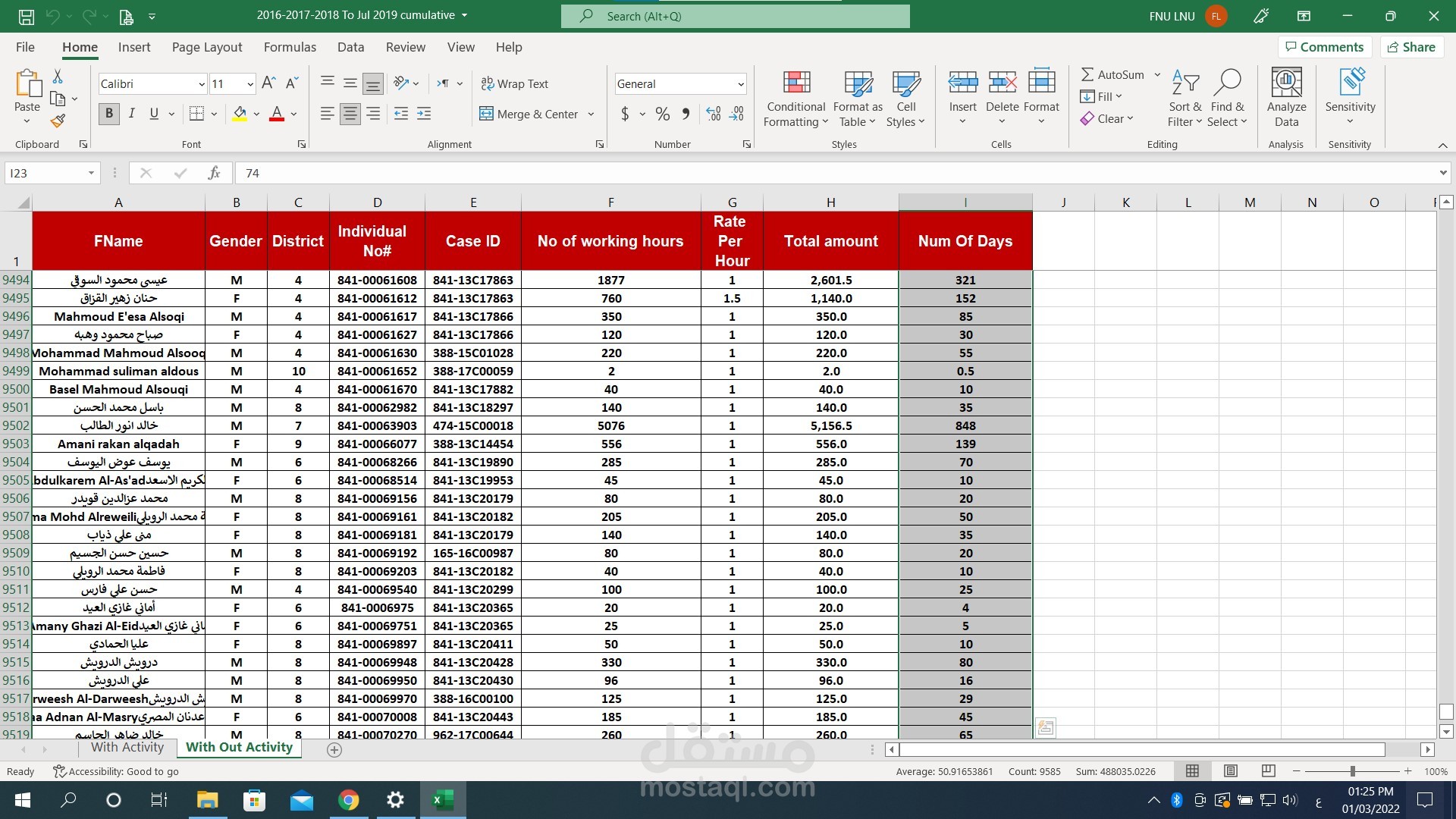Open the Comments pane button
Image resolution: width=1456 pixels, height=819 pixels.
coord(1324,47)
